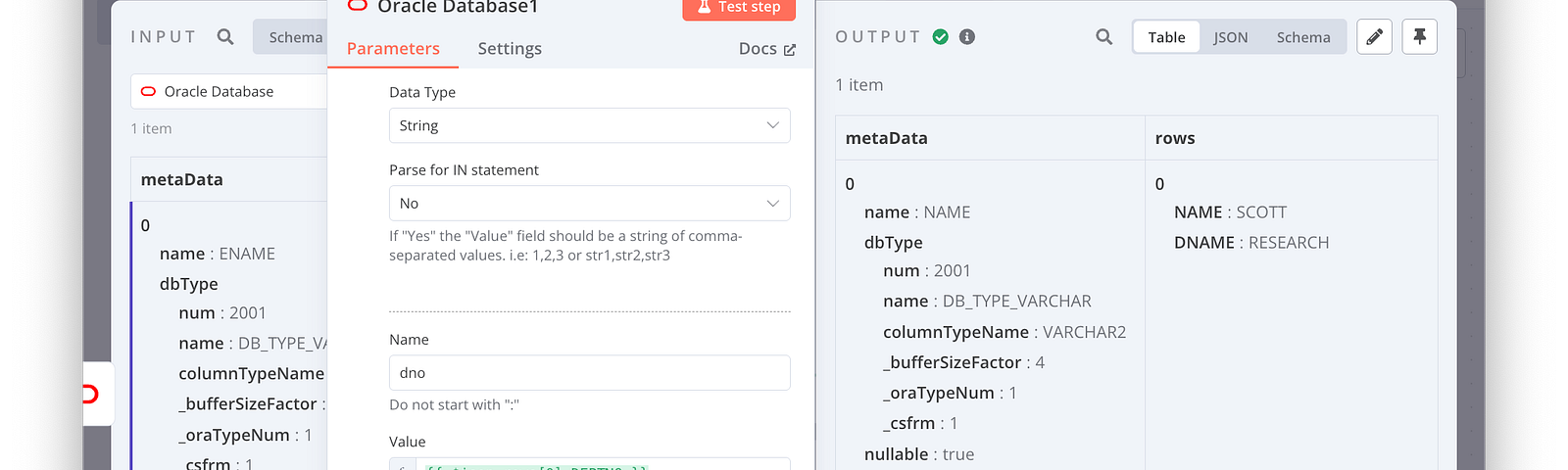The height and width of the screenshot is (470, 1568).
Task: Click the green output success checkmark
Action: point(941,37)
